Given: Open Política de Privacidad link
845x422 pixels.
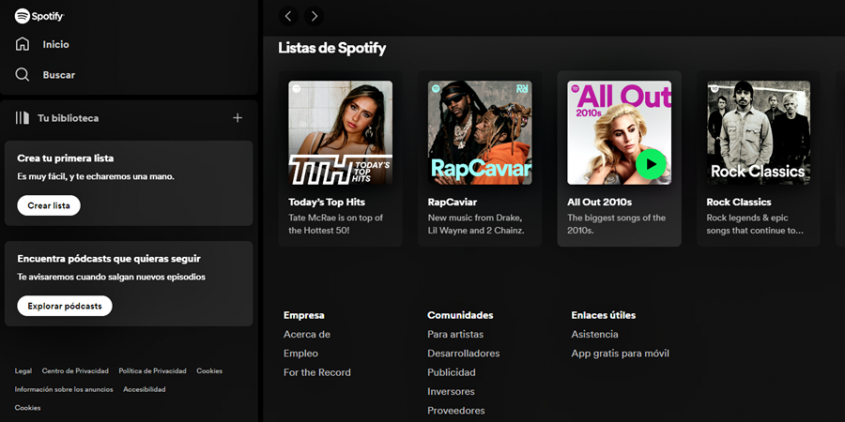Looking at the screenshot, I should coord(153,371).
